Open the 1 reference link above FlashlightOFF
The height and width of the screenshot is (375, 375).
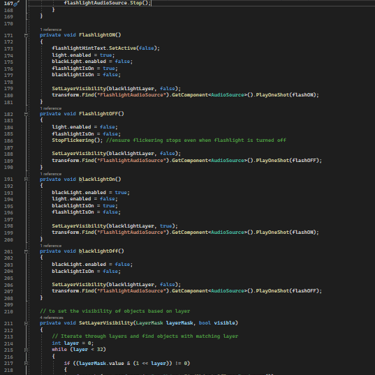(x=51, y=108)
